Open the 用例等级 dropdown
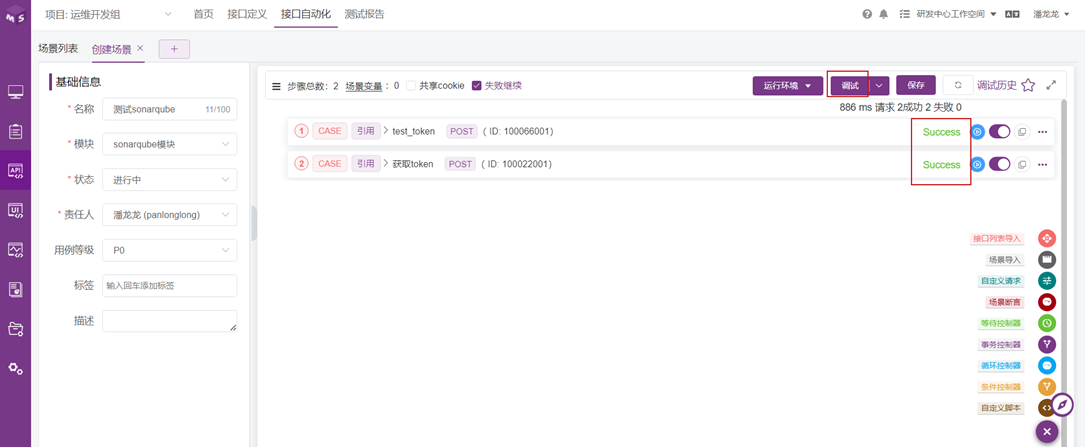Screen dimensions: 1086x447 169,250
